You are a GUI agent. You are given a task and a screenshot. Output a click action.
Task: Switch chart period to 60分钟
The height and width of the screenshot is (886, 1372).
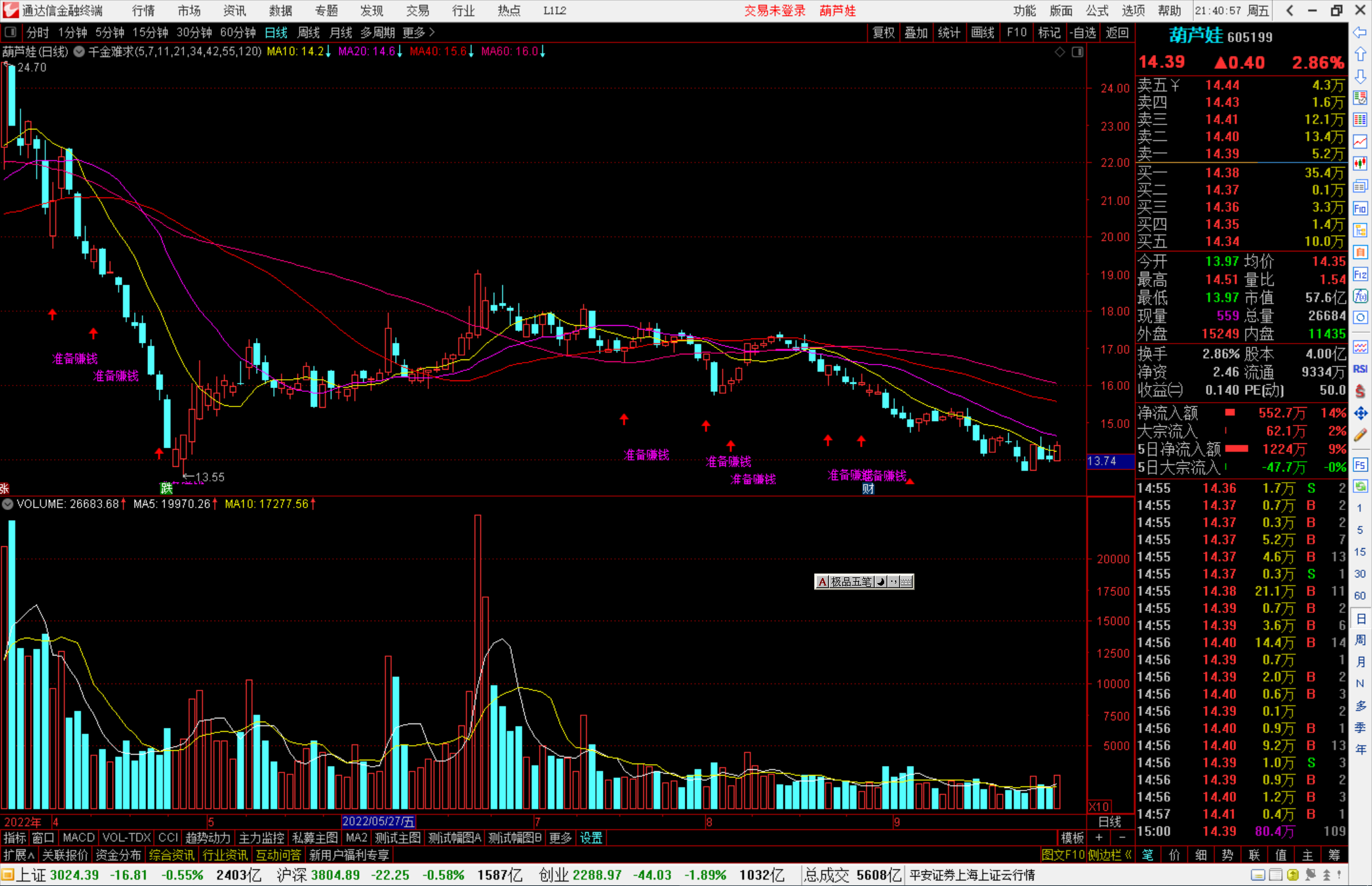pos(238,32)
